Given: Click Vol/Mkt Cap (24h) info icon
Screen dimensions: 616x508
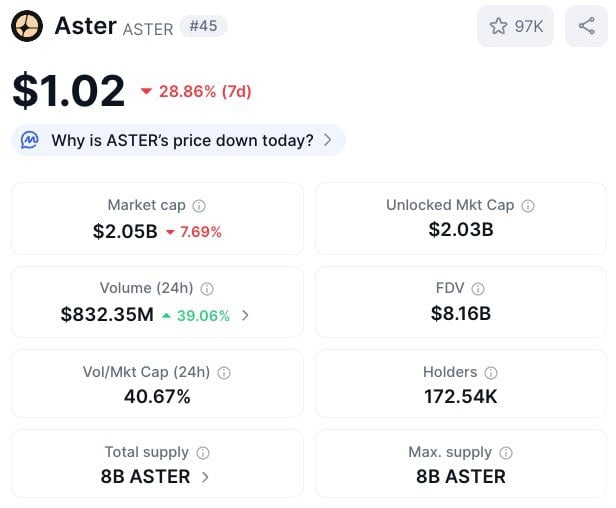Looking at the screenshot, I should (x=224, y=372).
